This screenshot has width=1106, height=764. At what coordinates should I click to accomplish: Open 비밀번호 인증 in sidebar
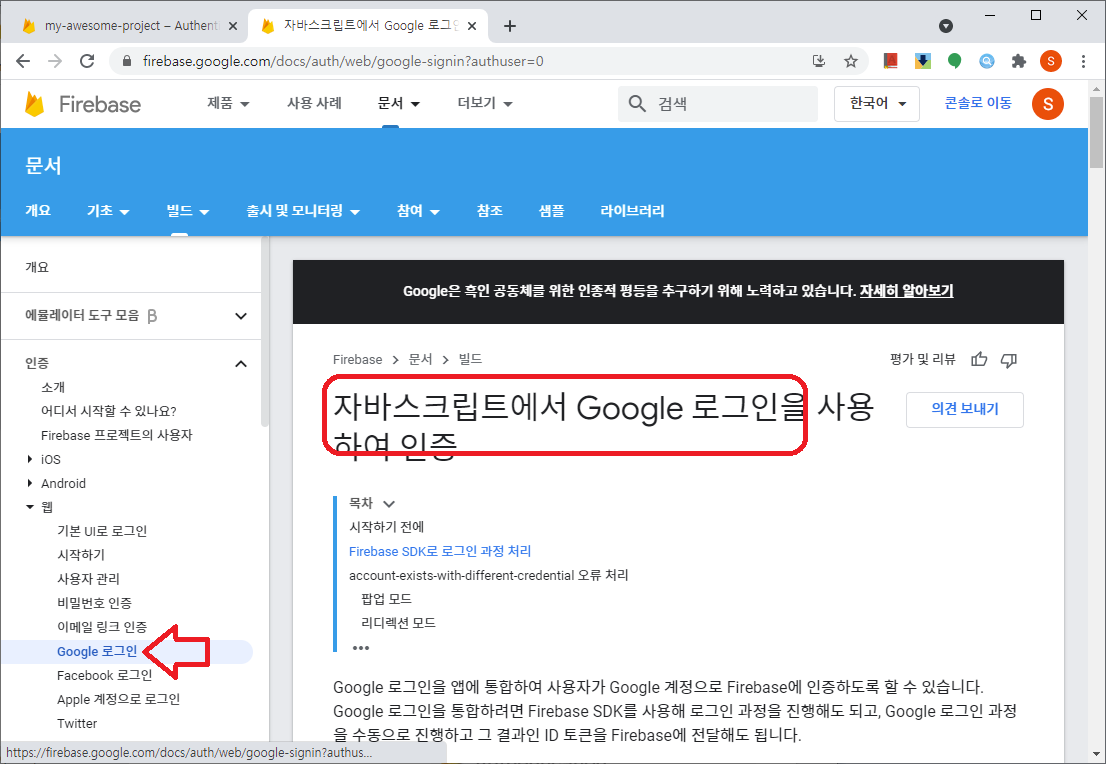(x=95, y=603)
